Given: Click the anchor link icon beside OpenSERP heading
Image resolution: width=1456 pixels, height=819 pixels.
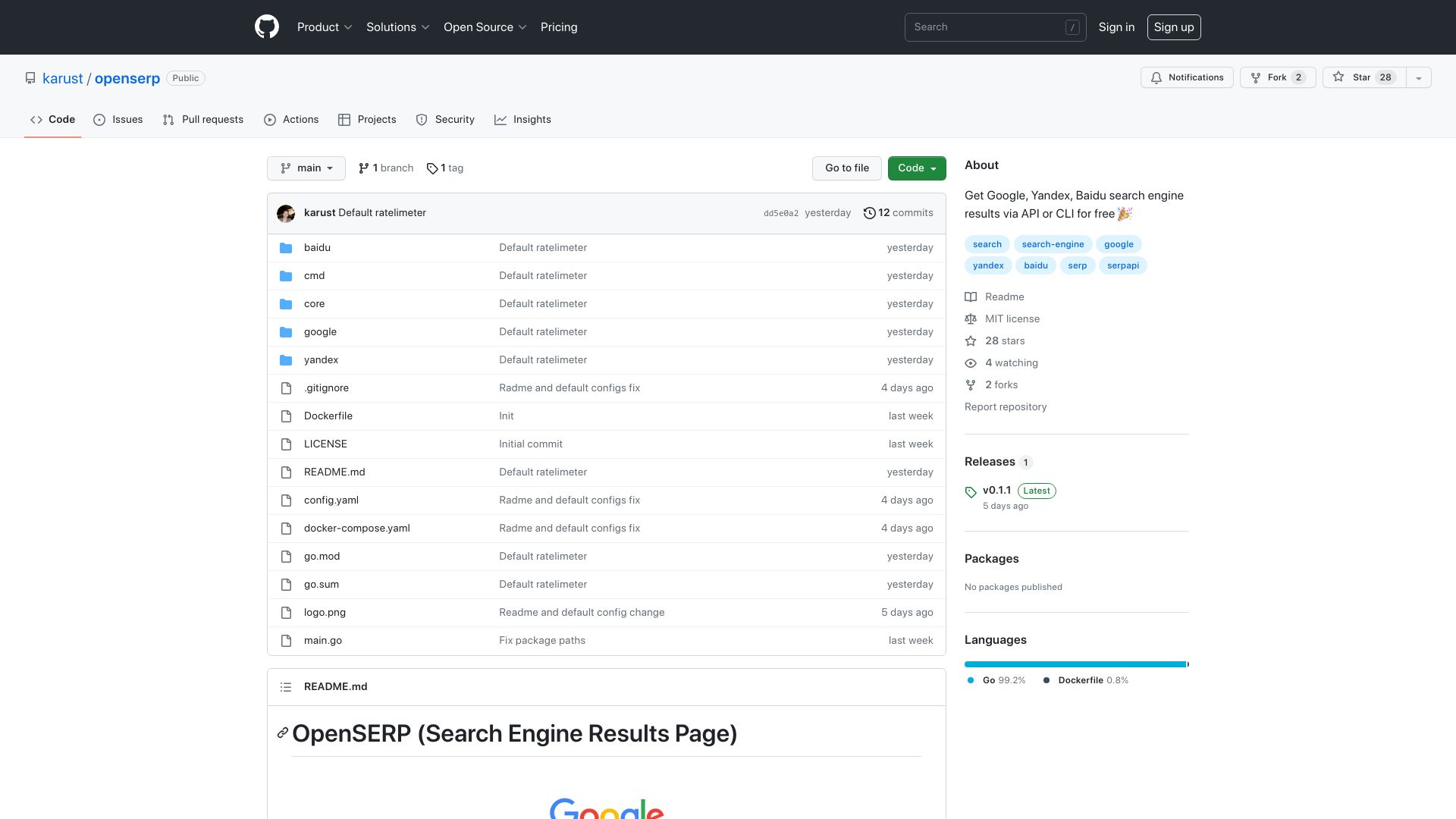Looking at the screenshot, I should (283, 733).
